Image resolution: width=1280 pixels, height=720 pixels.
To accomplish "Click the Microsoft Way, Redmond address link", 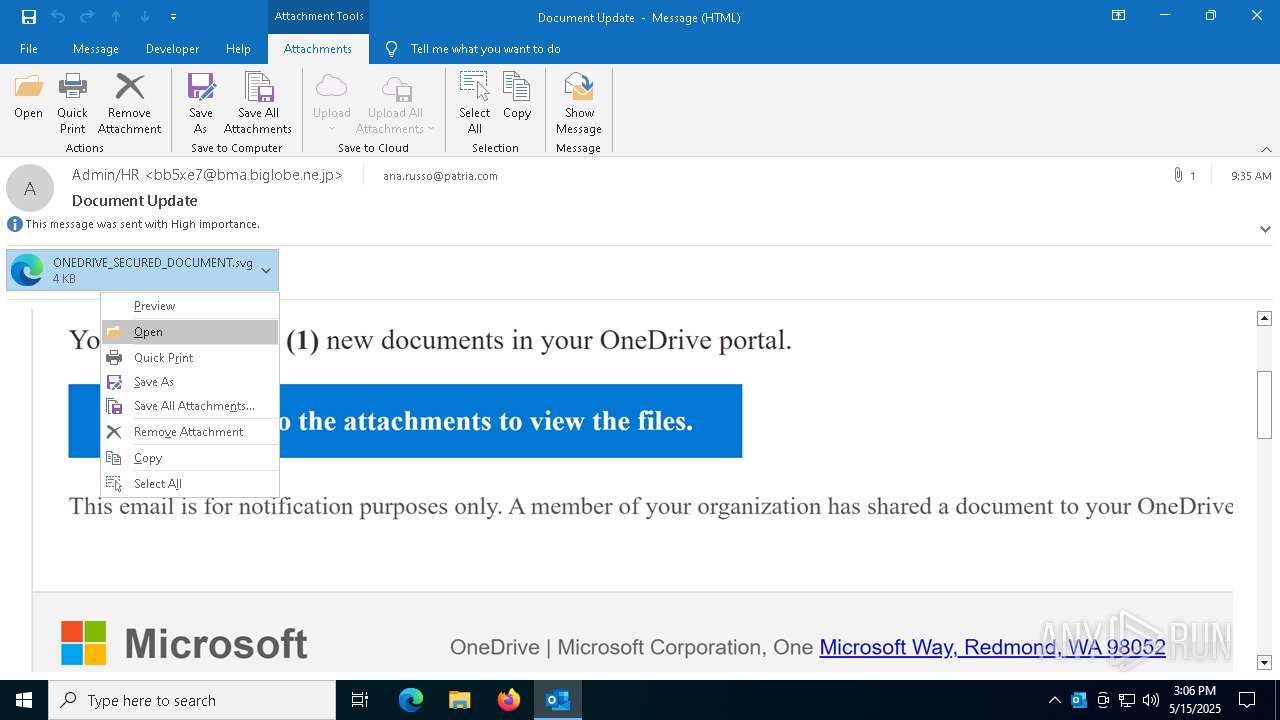I will [x=992, y=647].
